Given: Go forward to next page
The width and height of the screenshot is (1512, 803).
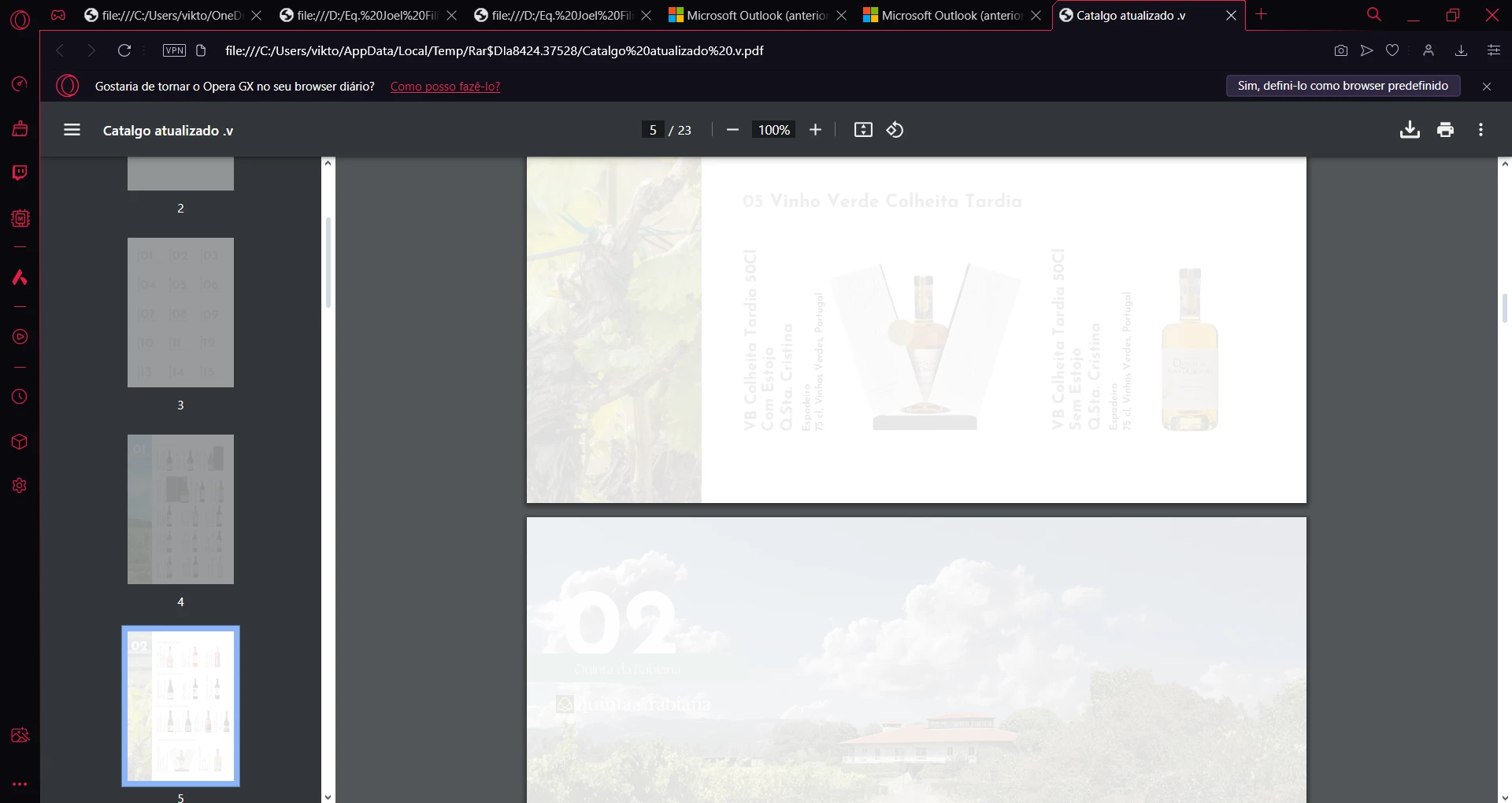Looking at the screenshot, I should 91,50.
